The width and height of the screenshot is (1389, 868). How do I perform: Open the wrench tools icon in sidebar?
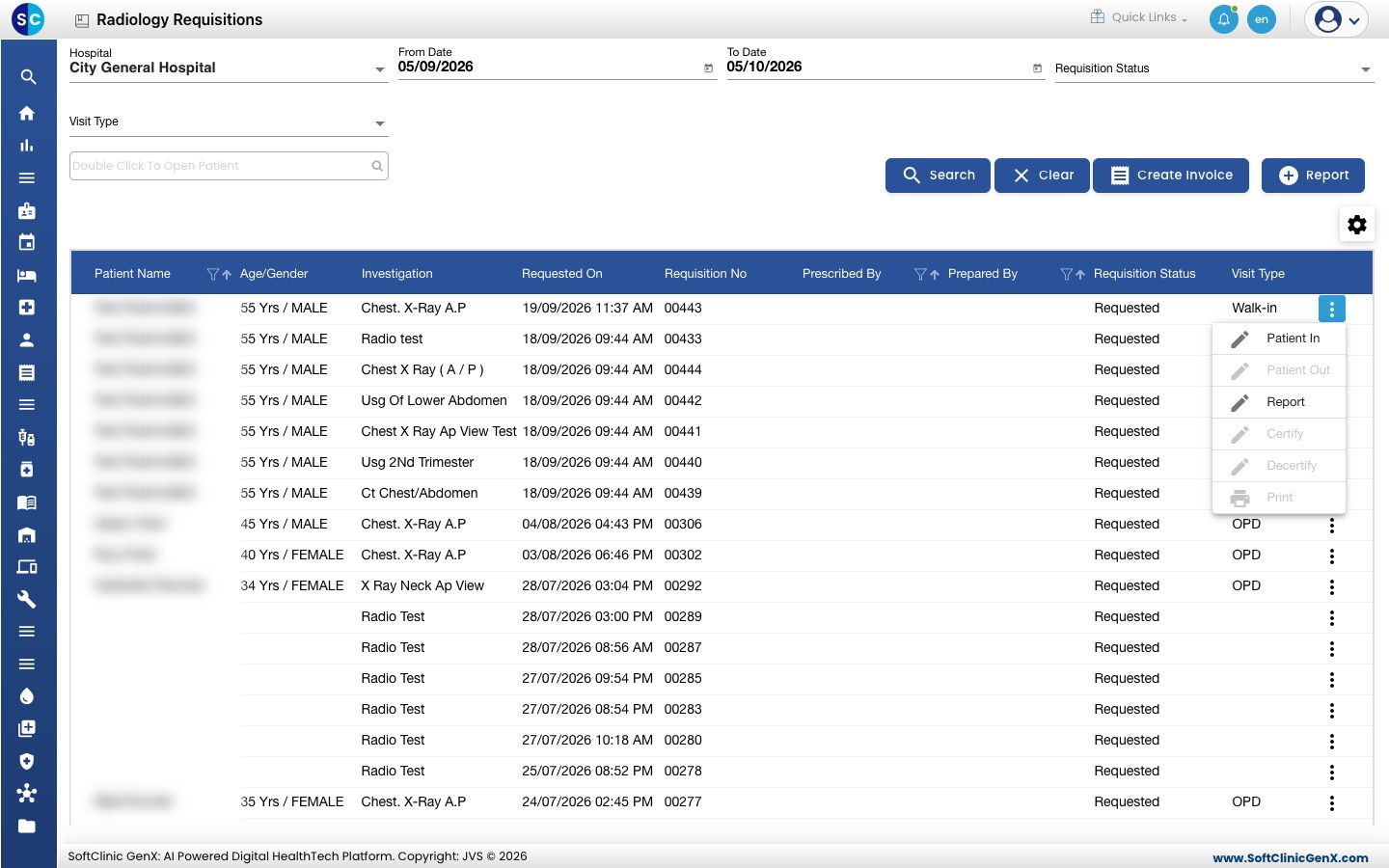click(27, 599)
